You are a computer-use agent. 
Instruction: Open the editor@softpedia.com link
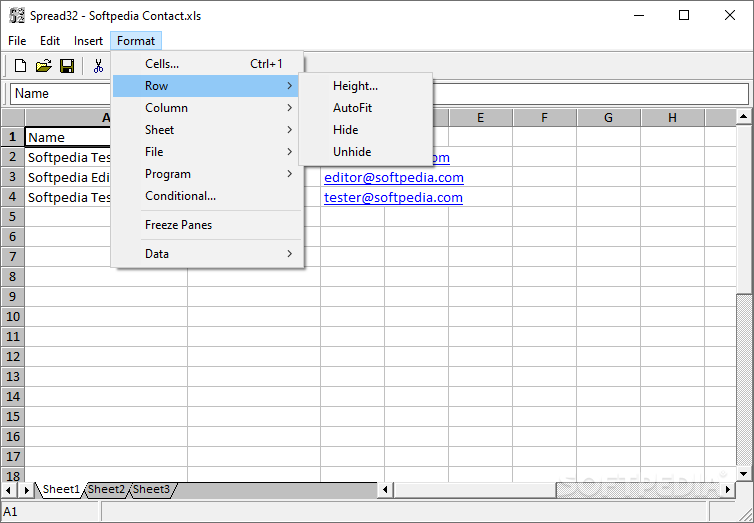click(394, 177)
